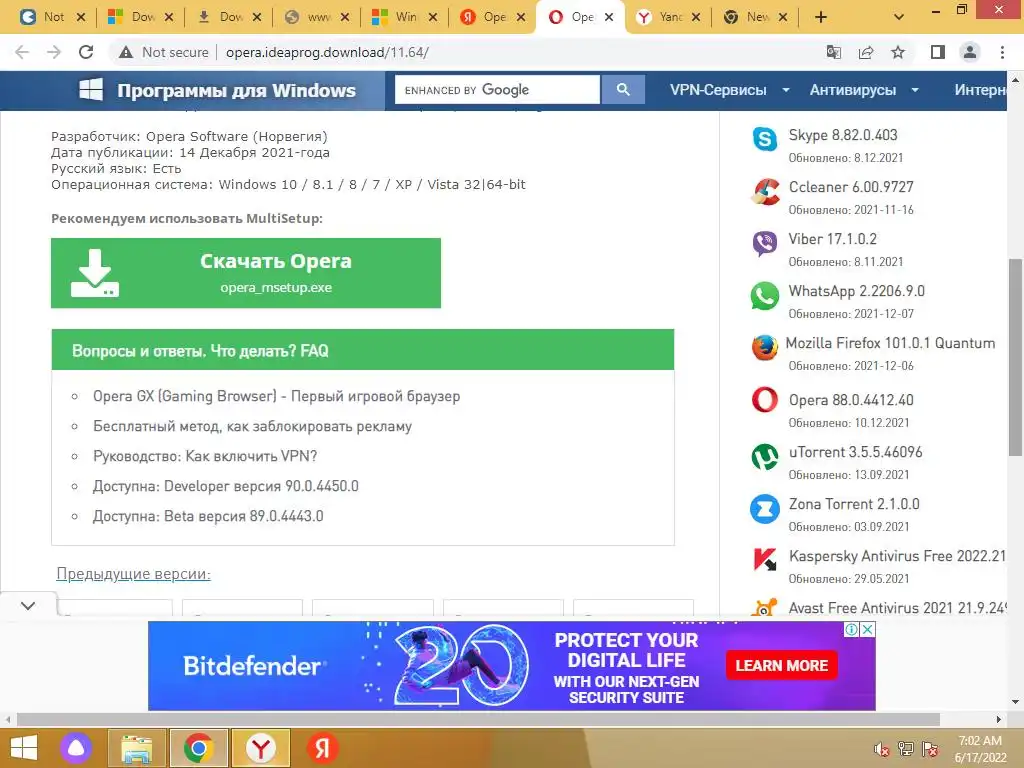Close the Bitdefender ad banner
The width and height of the screenshot is (1024, 768).
867,630
